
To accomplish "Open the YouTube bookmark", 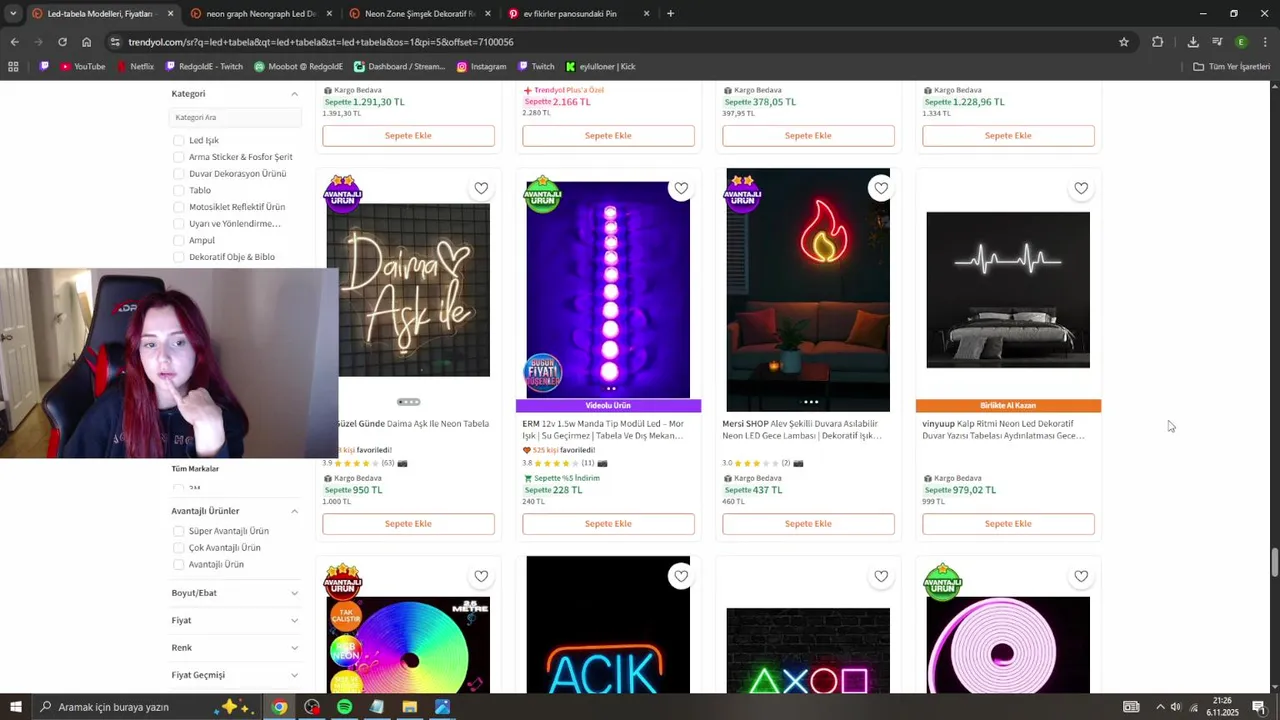I will point(82,67).
